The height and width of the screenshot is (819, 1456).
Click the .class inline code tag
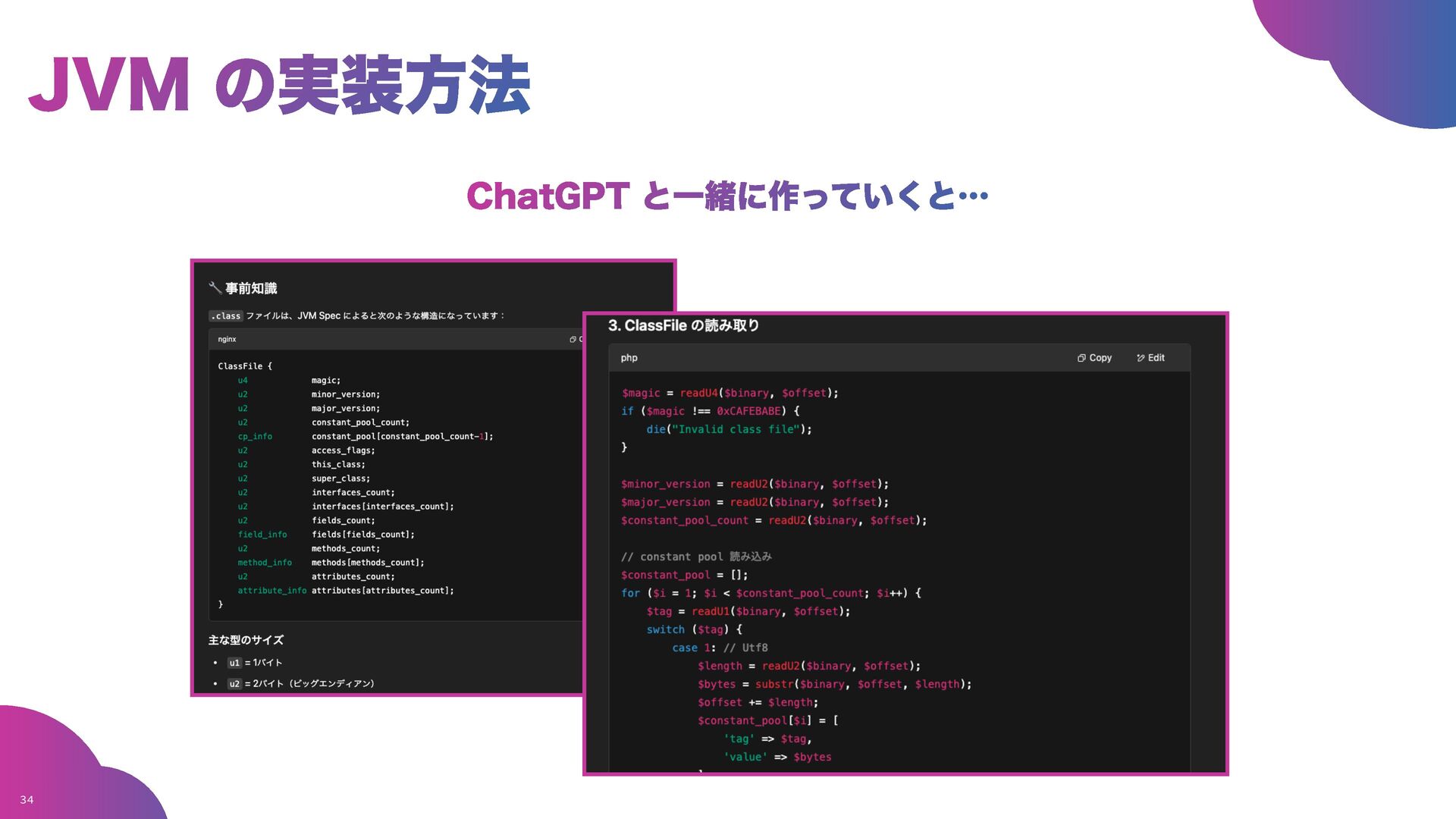(x=225, y=316)
